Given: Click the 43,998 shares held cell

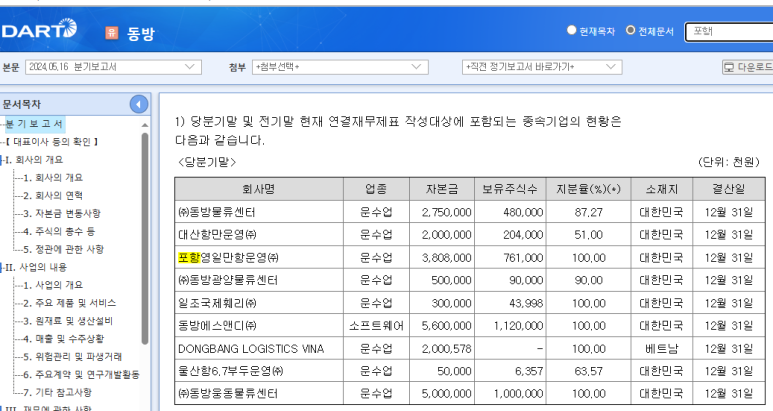Looking at the screenshot, I should pyautogui.click(x=510, y=303).
